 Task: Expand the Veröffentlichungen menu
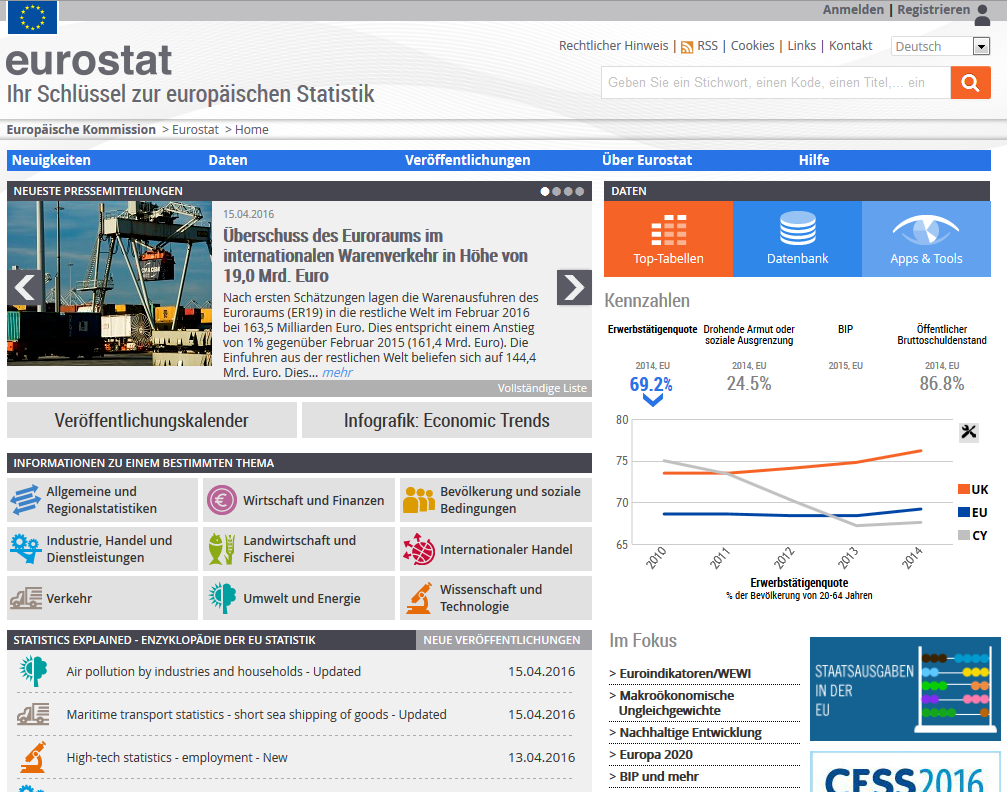pyautogui.click(x=468, y=160)
